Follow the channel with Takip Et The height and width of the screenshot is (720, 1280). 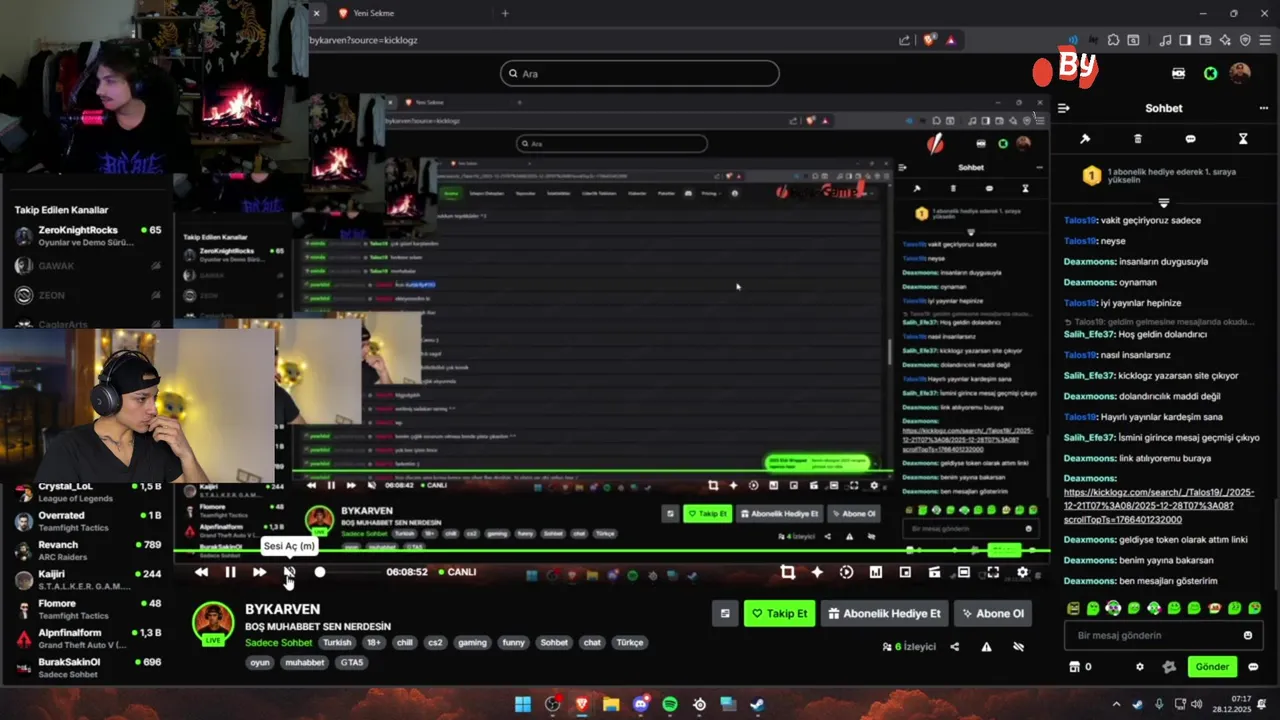point(779,614)
